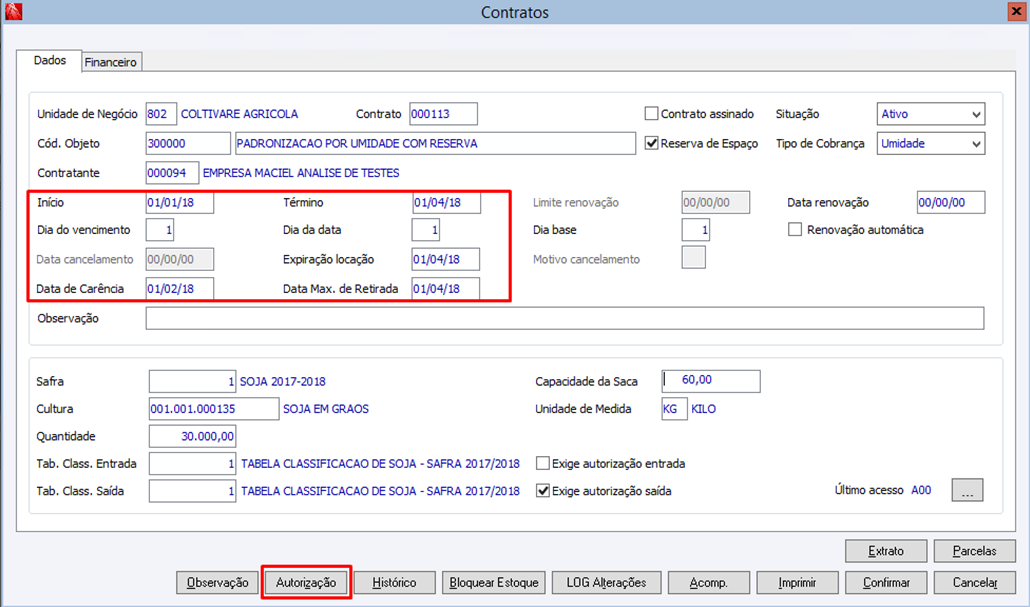1030x607 pixels.
Task: Click the Tab. Class. Entrada field
Action: (192, 464)
